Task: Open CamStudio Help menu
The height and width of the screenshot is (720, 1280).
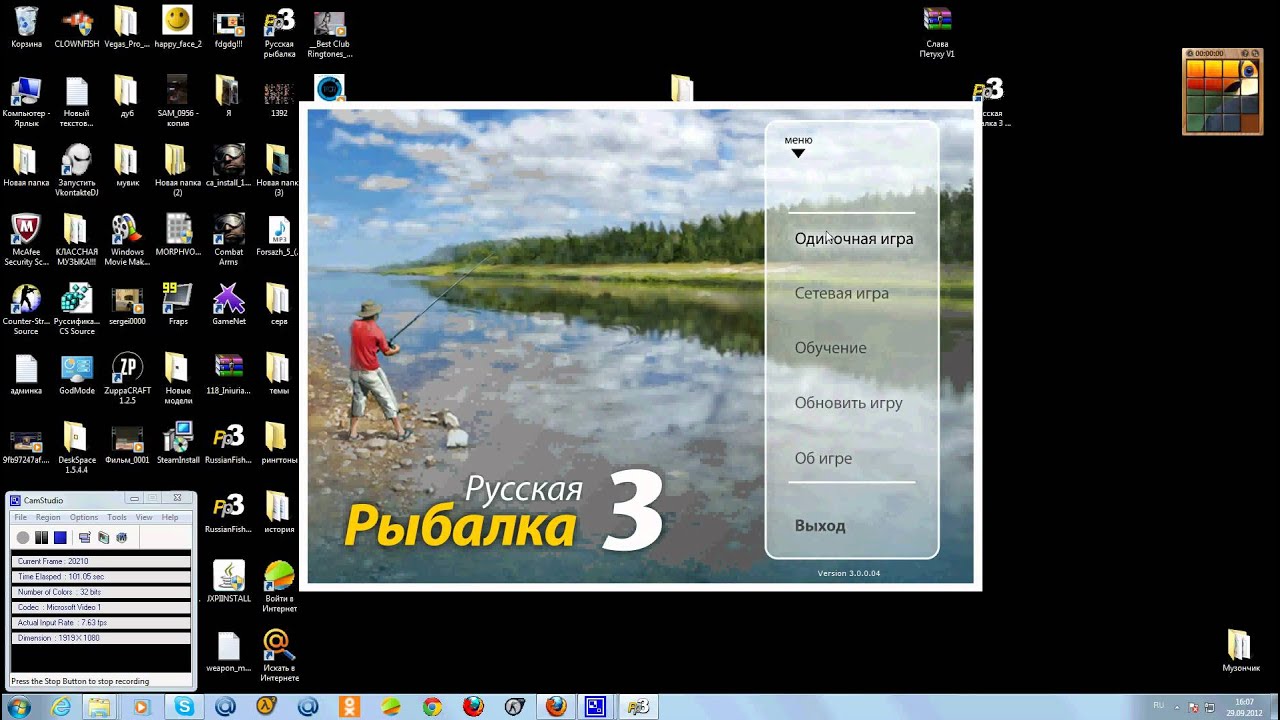Action: click(x=170, y=517)
